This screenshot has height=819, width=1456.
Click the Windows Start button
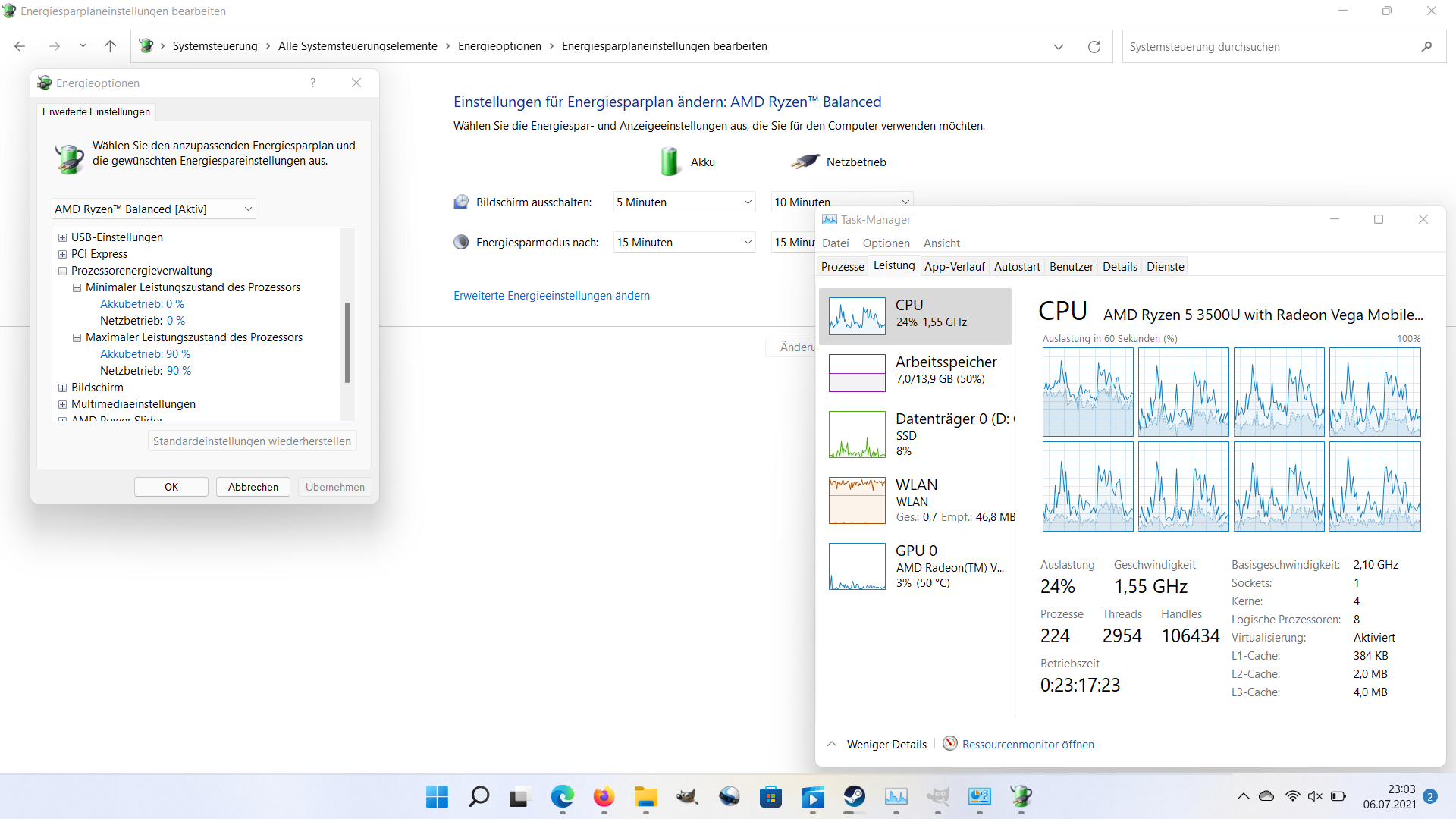point(437,797)
